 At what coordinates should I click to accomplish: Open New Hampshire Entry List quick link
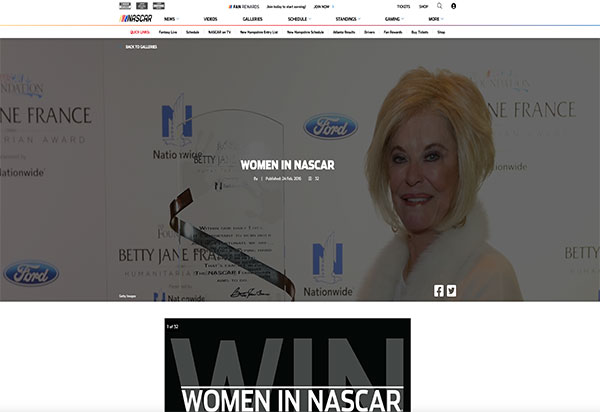pyautogui.click(x=259, y=32)
